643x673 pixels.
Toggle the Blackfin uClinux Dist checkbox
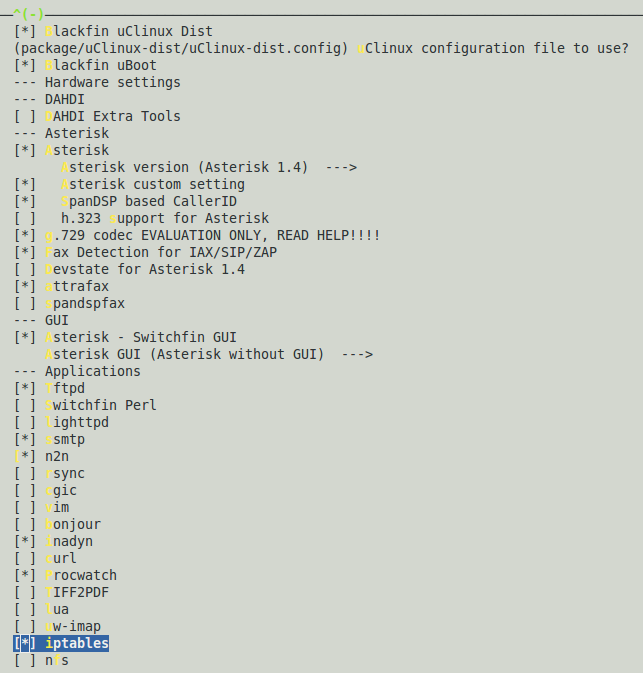[25, 31]
